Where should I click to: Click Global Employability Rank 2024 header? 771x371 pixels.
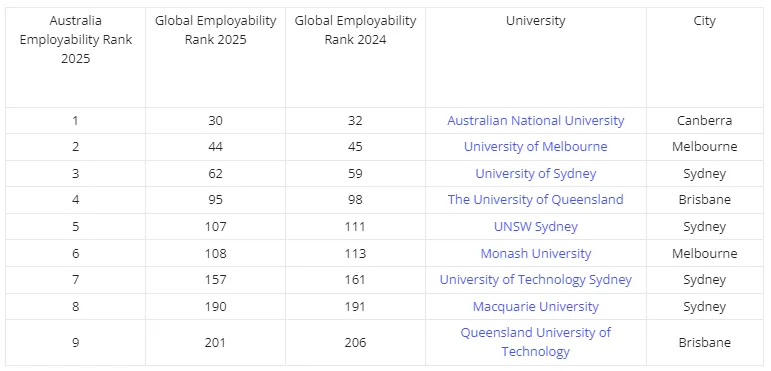click(355, 30)
